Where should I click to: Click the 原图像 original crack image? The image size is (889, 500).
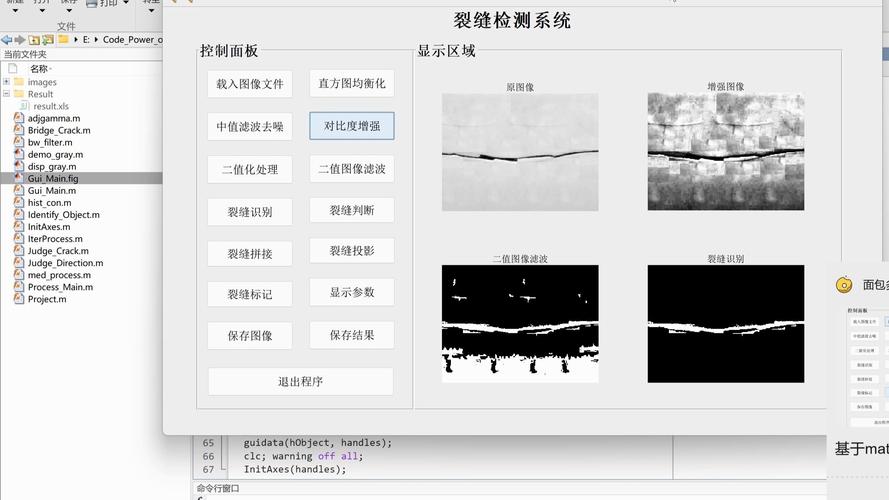pyautogui.click(x=520, y=152)
